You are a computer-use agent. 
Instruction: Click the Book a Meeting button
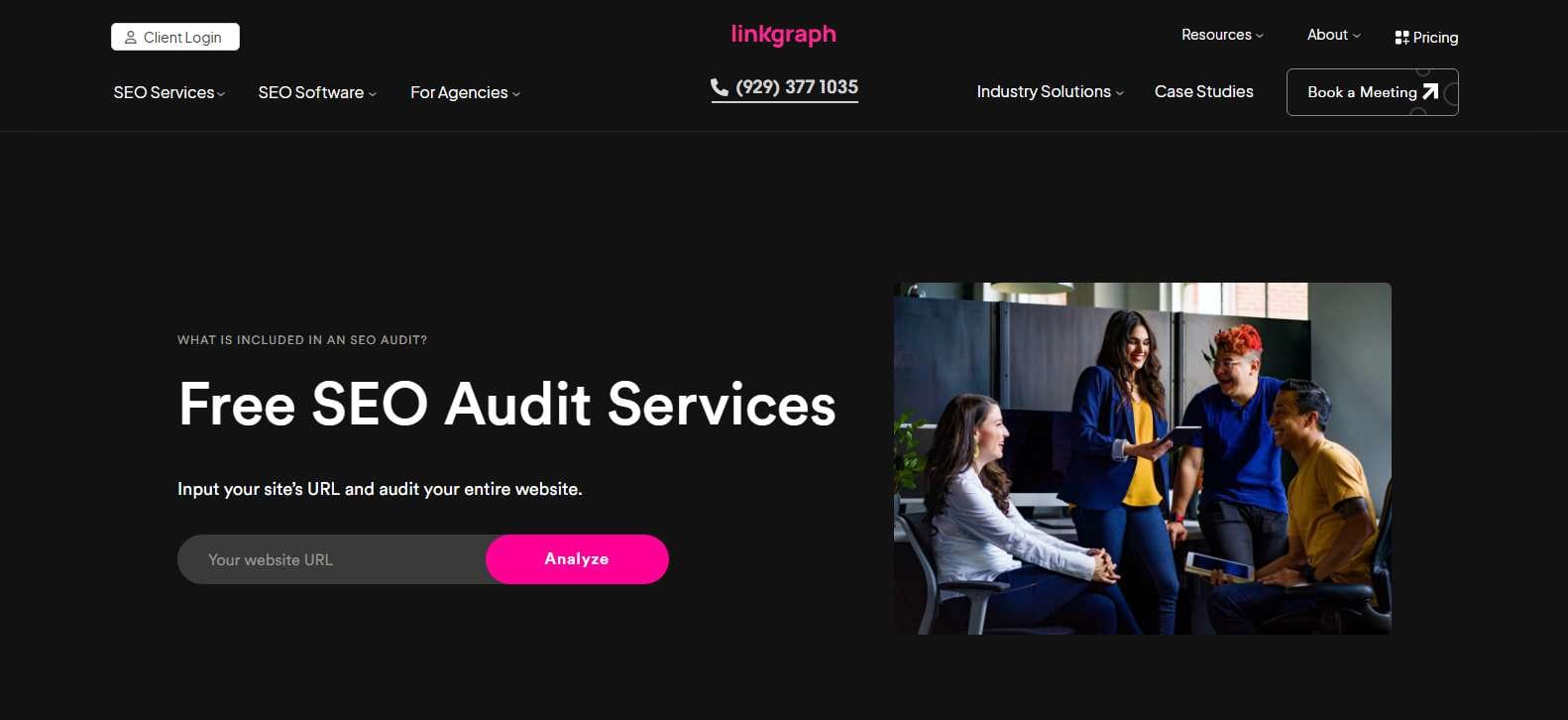(x=1372, y=92)
